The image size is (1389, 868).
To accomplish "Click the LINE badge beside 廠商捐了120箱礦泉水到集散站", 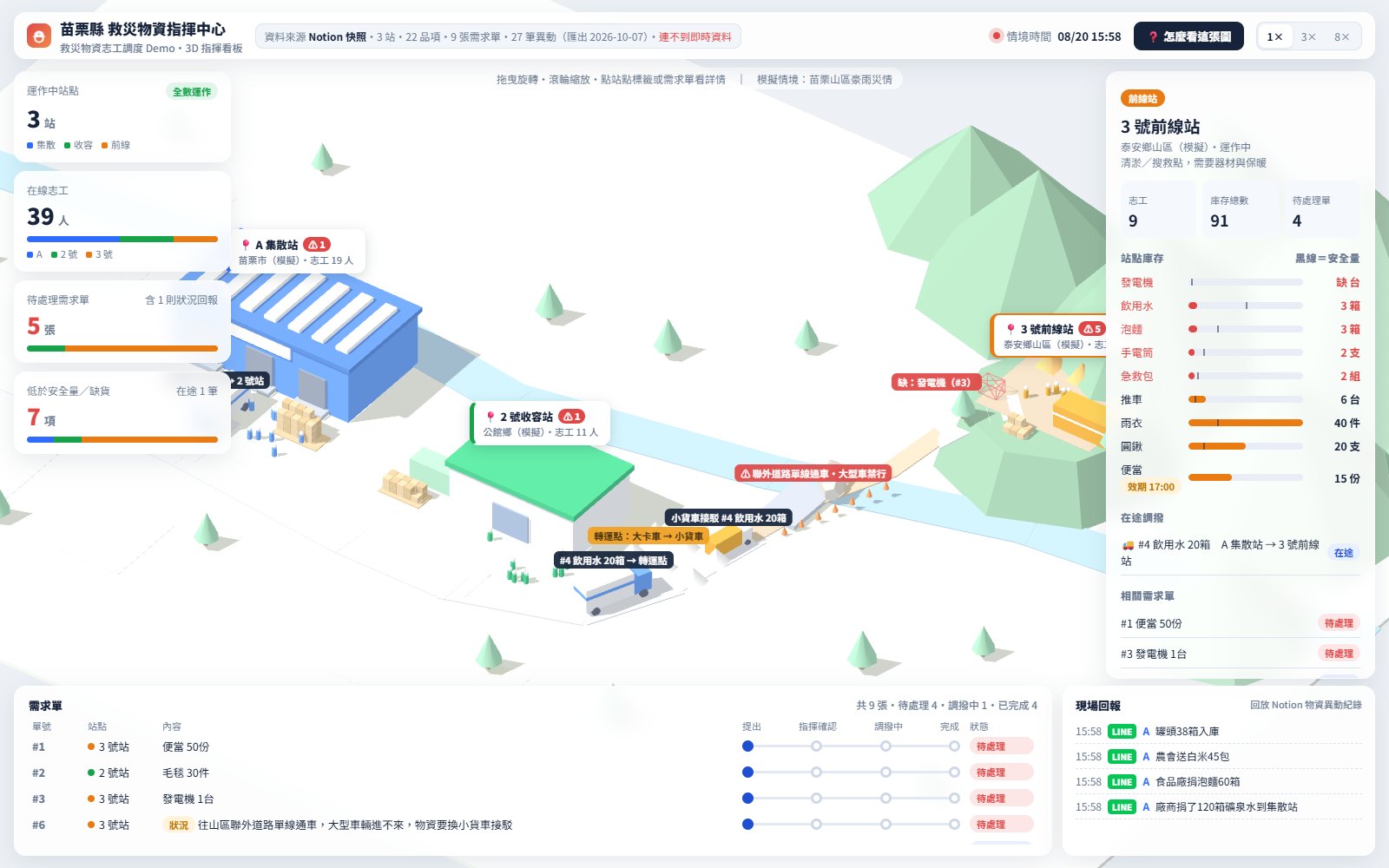I will pos(1122,807).
